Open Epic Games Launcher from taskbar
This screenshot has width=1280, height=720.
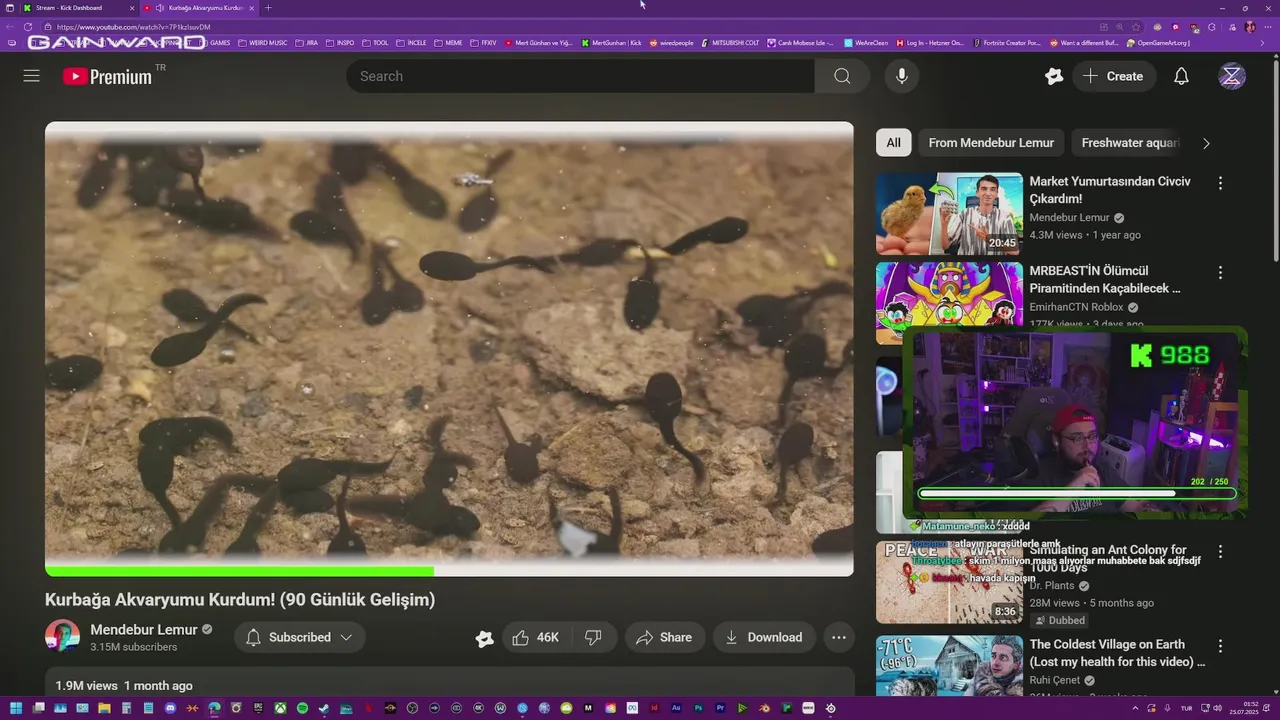tap(258, 708)
